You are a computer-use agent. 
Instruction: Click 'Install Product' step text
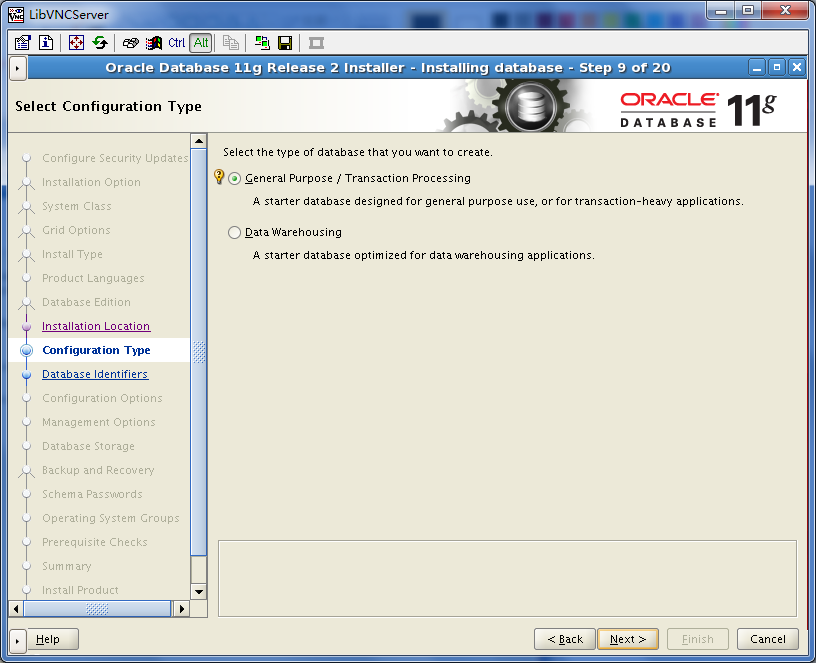click(80, 590)
